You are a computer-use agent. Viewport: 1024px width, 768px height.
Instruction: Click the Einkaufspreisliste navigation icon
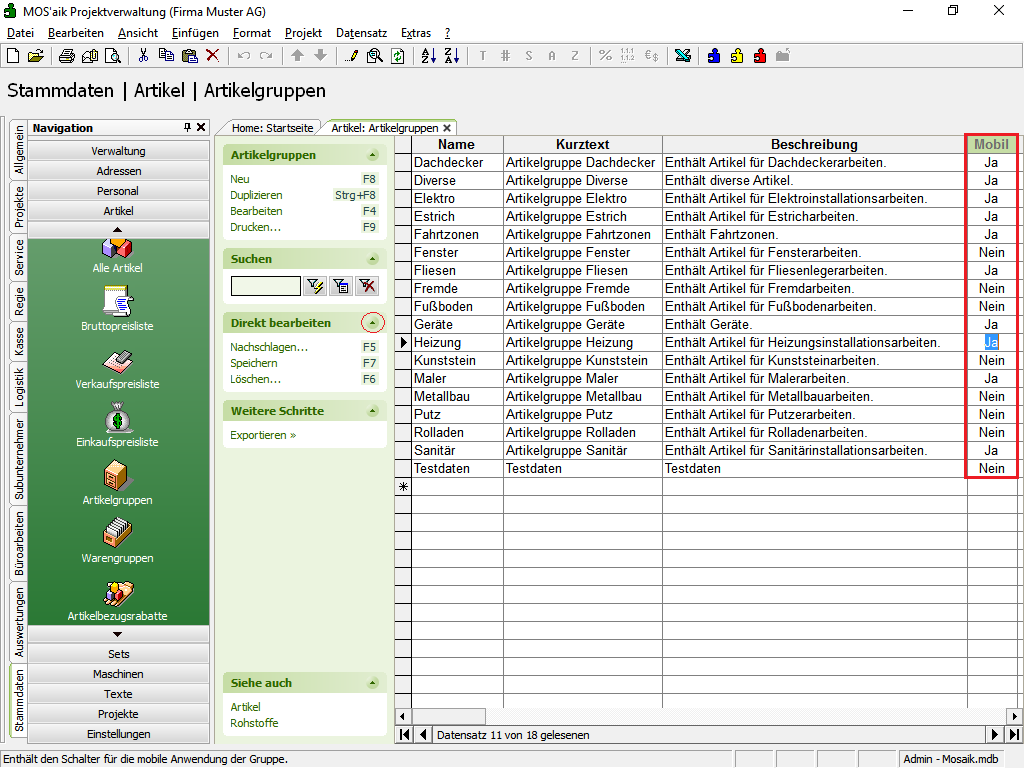click(118, 416)
